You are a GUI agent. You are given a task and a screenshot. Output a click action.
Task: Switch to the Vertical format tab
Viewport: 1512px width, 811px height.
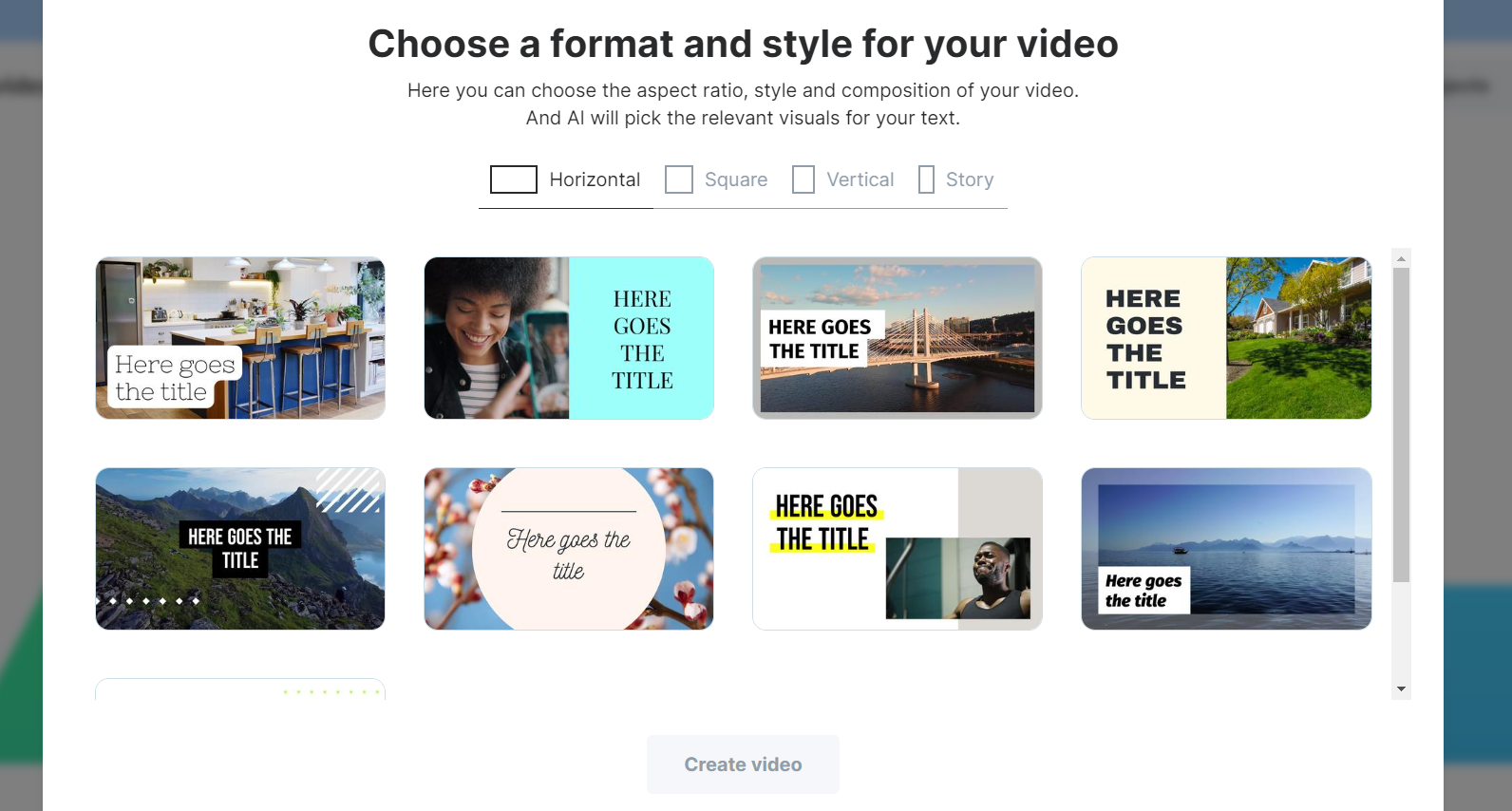[843, 179]
